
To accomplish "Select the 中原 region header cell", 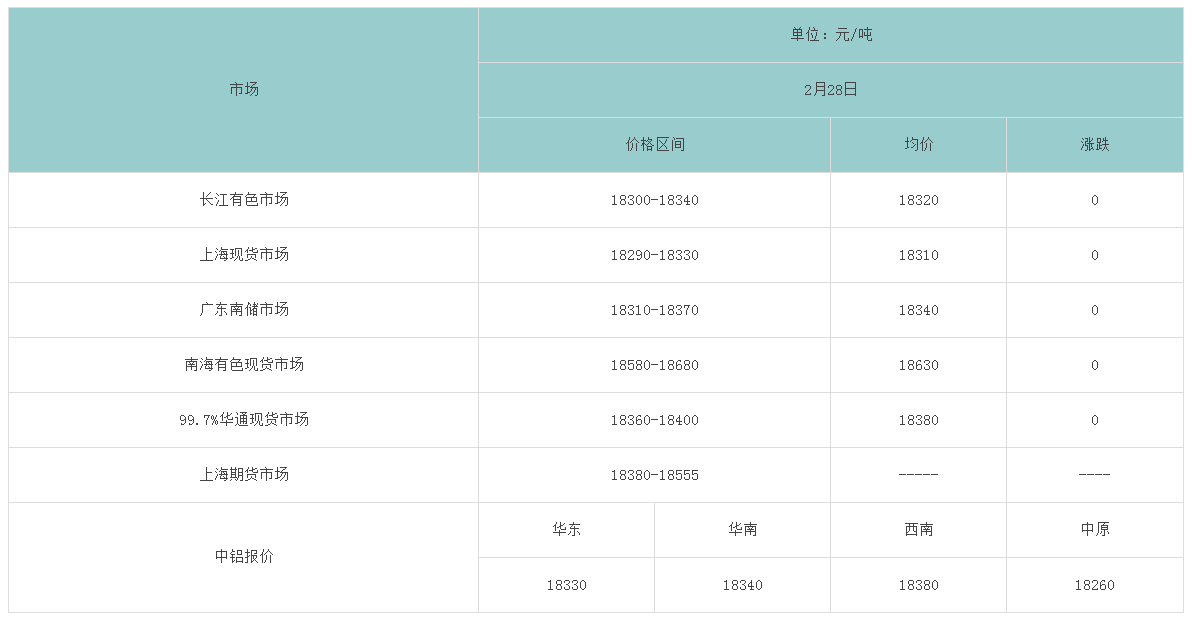I will click(x=1094, y=530).
